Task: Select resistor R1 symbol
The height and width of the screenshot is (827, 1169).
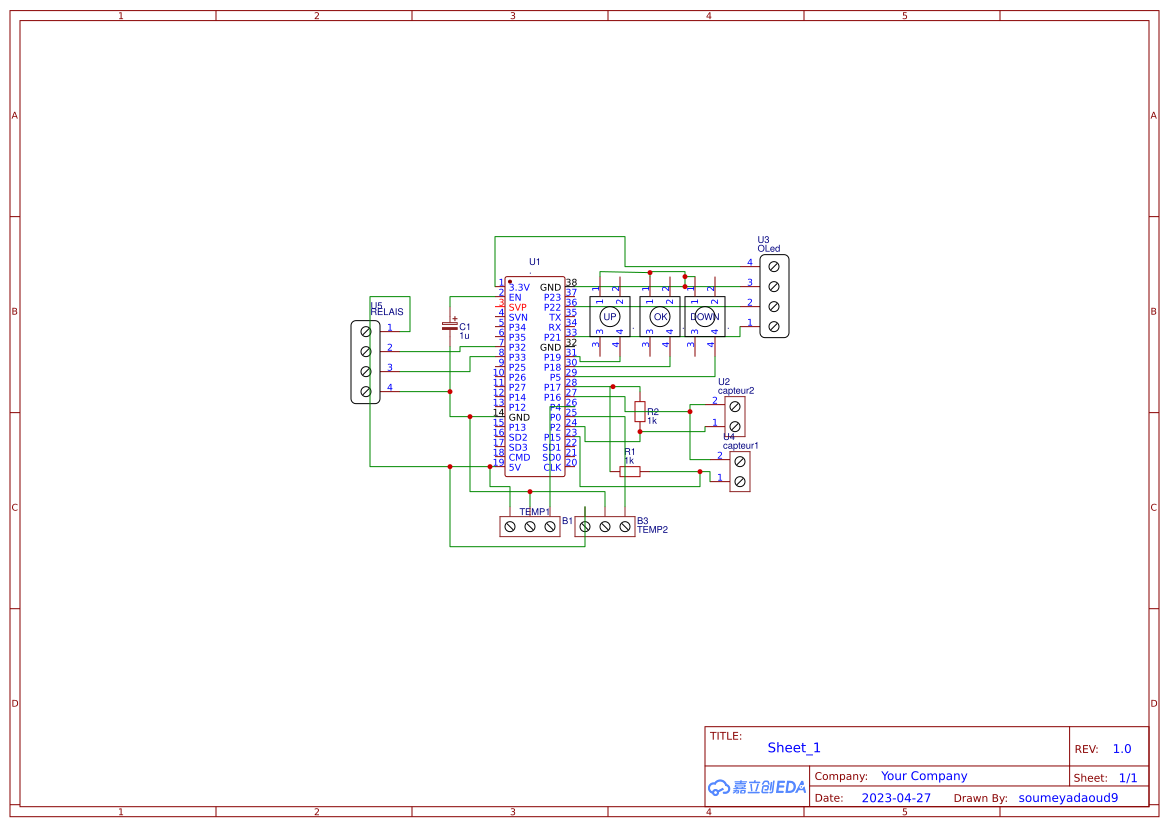Action: tap(630, 471)
